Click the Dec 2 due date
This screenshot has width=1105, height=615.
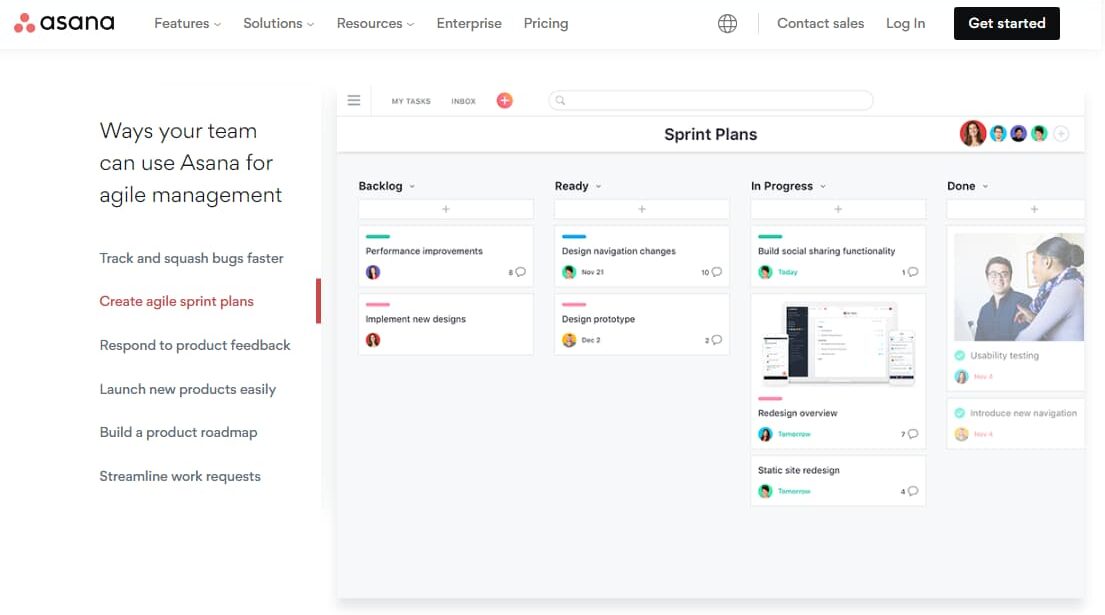click(x=591, y=340)
